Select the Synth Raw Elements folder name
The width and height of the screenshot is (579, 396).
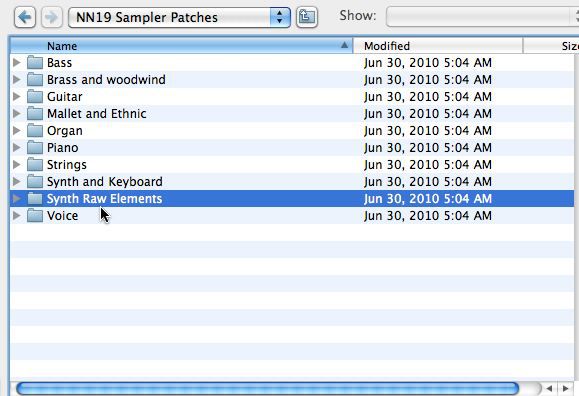105,199
